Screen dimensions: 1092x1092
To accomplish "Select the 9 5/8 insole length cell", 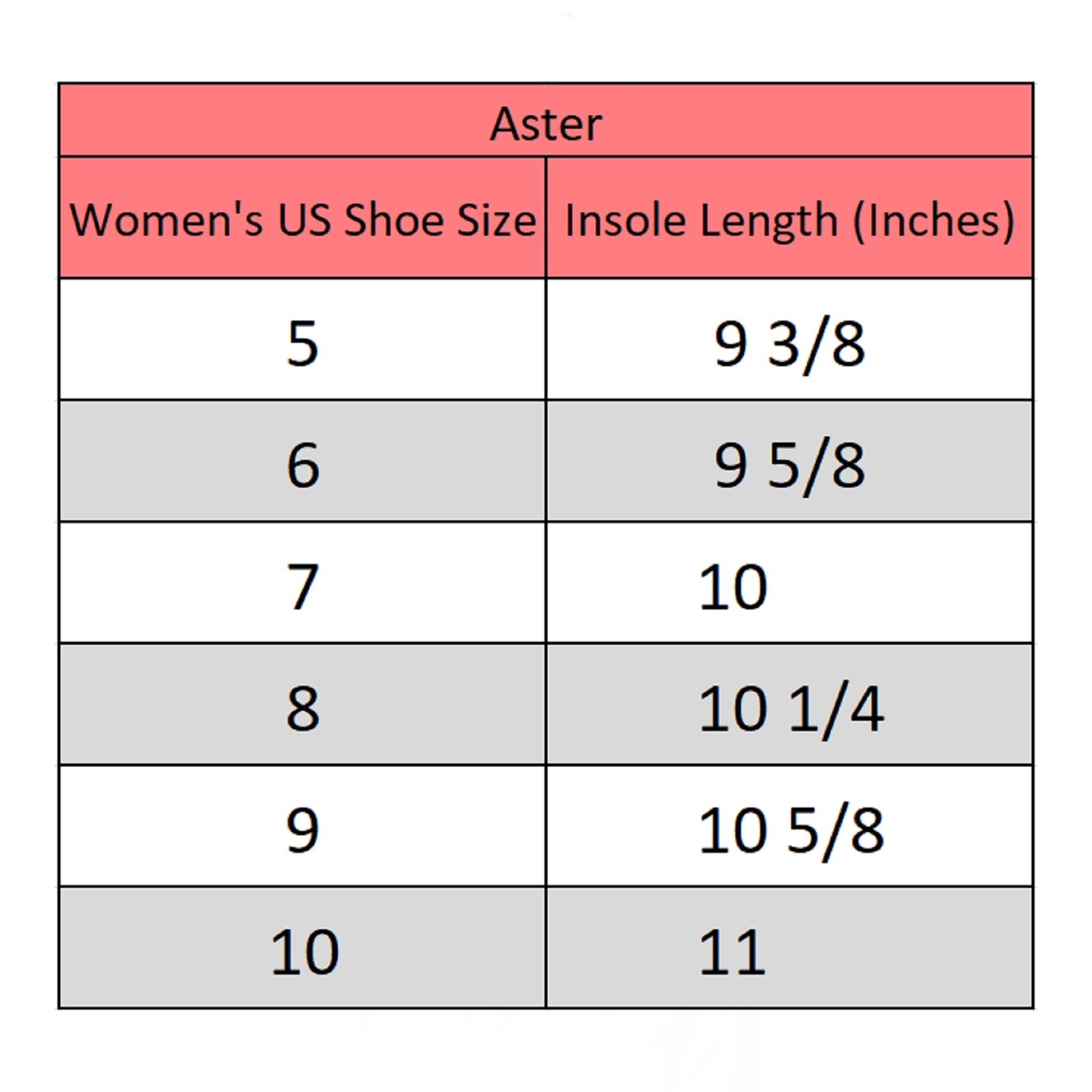I will tap(790, 466).
